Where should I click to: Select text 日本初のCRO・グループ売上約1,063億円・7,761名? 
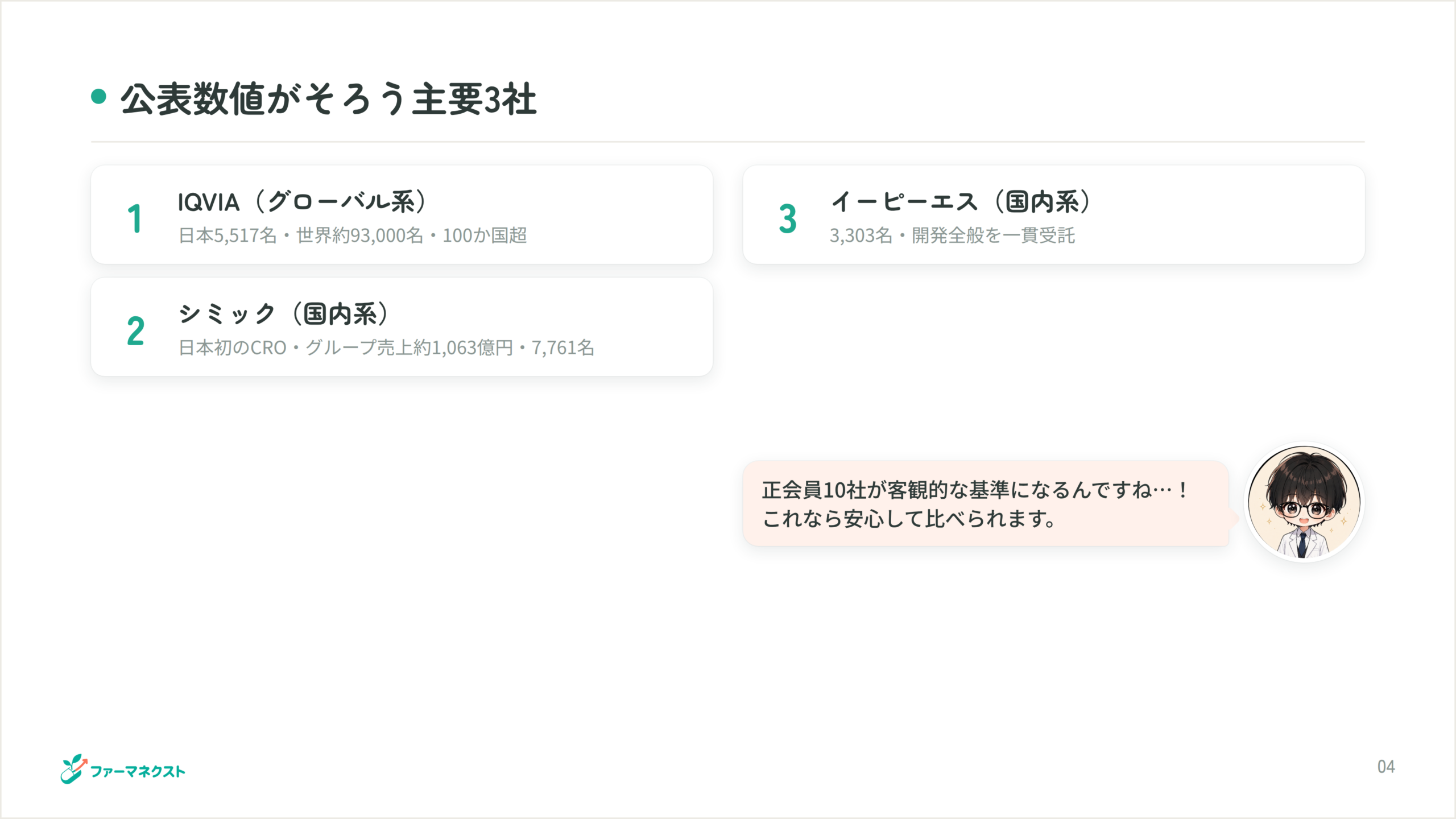386,347
